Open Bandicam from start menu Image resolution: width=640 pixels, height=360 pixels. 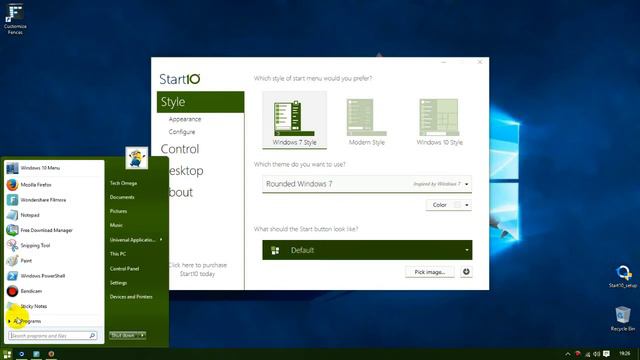click(x=54, y=291)
